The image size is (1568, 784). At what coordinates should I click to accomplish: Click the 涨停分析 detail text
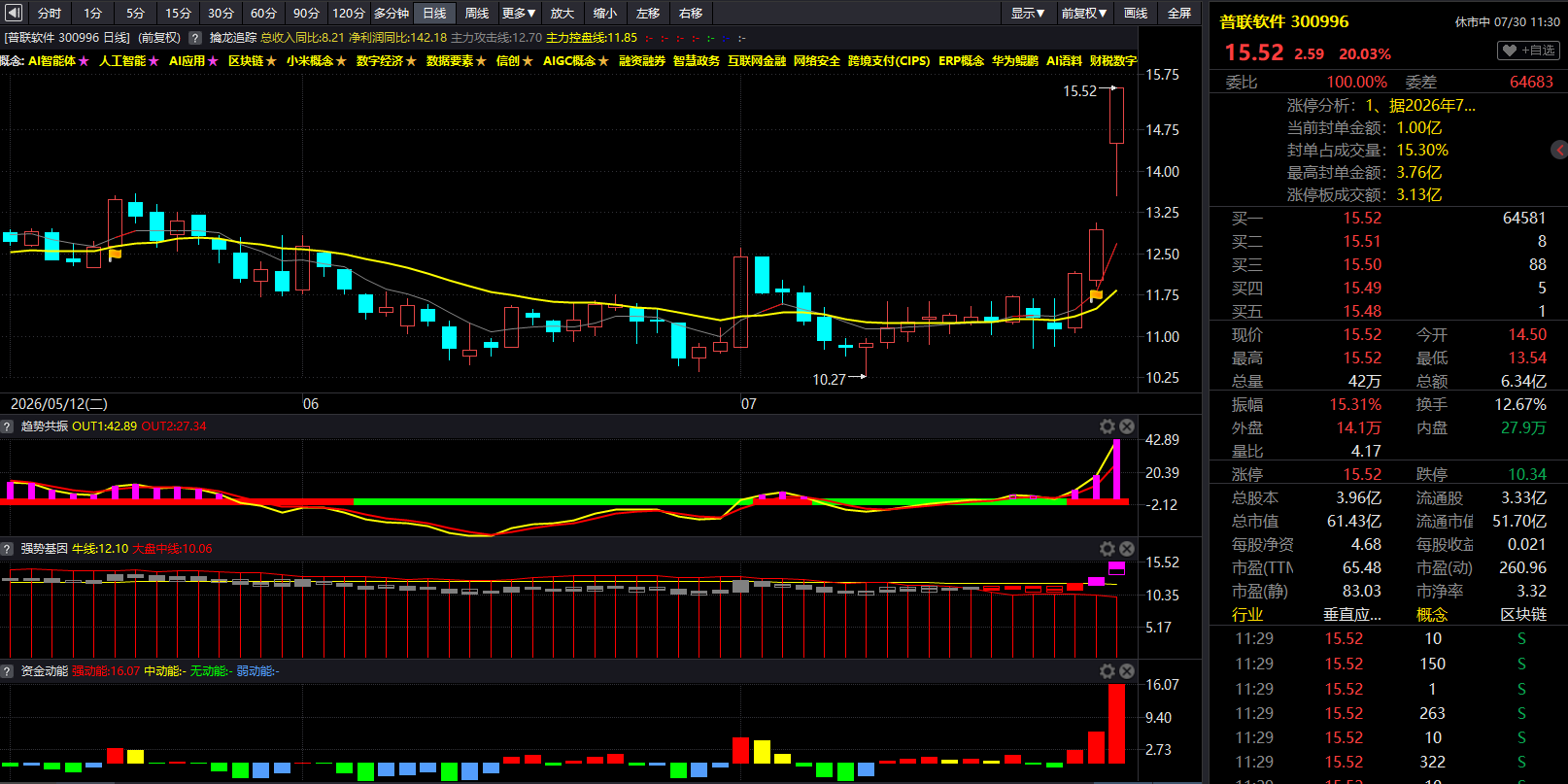coord(1420,105)
